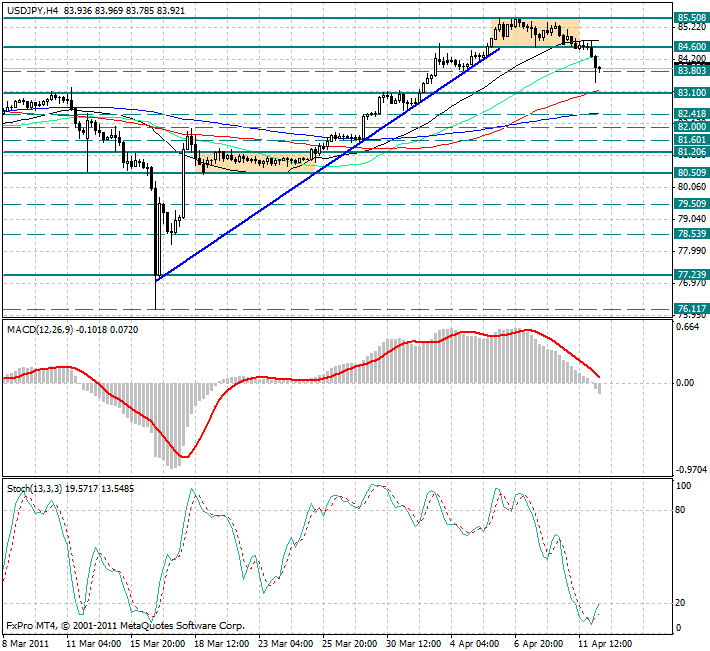Click the orange shaded rectangle near the top
The height and width of the screenshot is (651, 710).
(537, 33)
